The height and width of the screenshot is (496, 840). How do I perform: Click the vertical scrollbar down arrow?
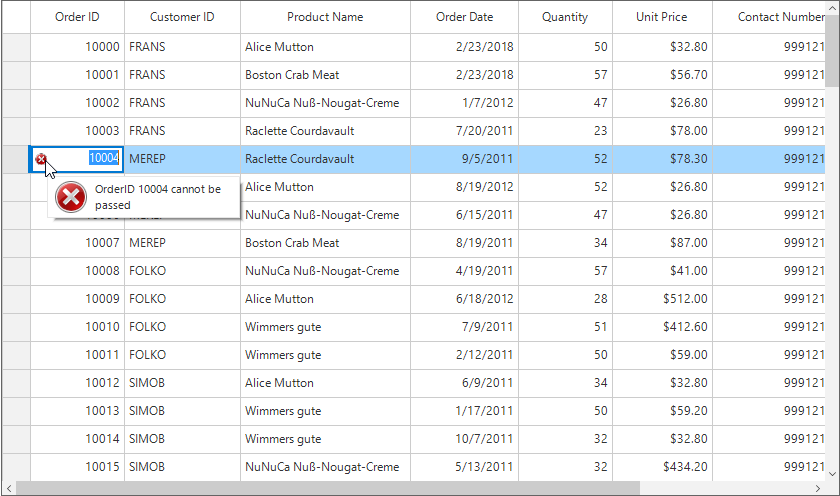832,474
